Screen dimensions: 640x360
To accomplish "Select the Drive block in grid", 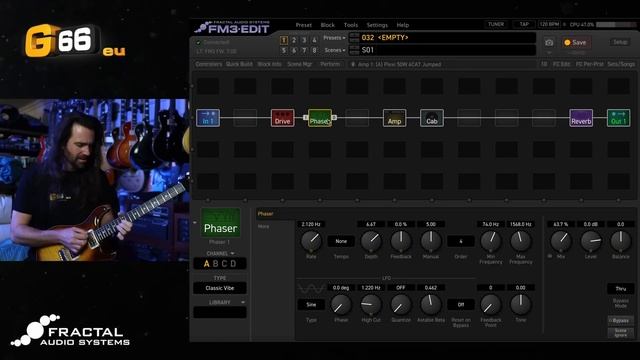I will coord(282,118).
